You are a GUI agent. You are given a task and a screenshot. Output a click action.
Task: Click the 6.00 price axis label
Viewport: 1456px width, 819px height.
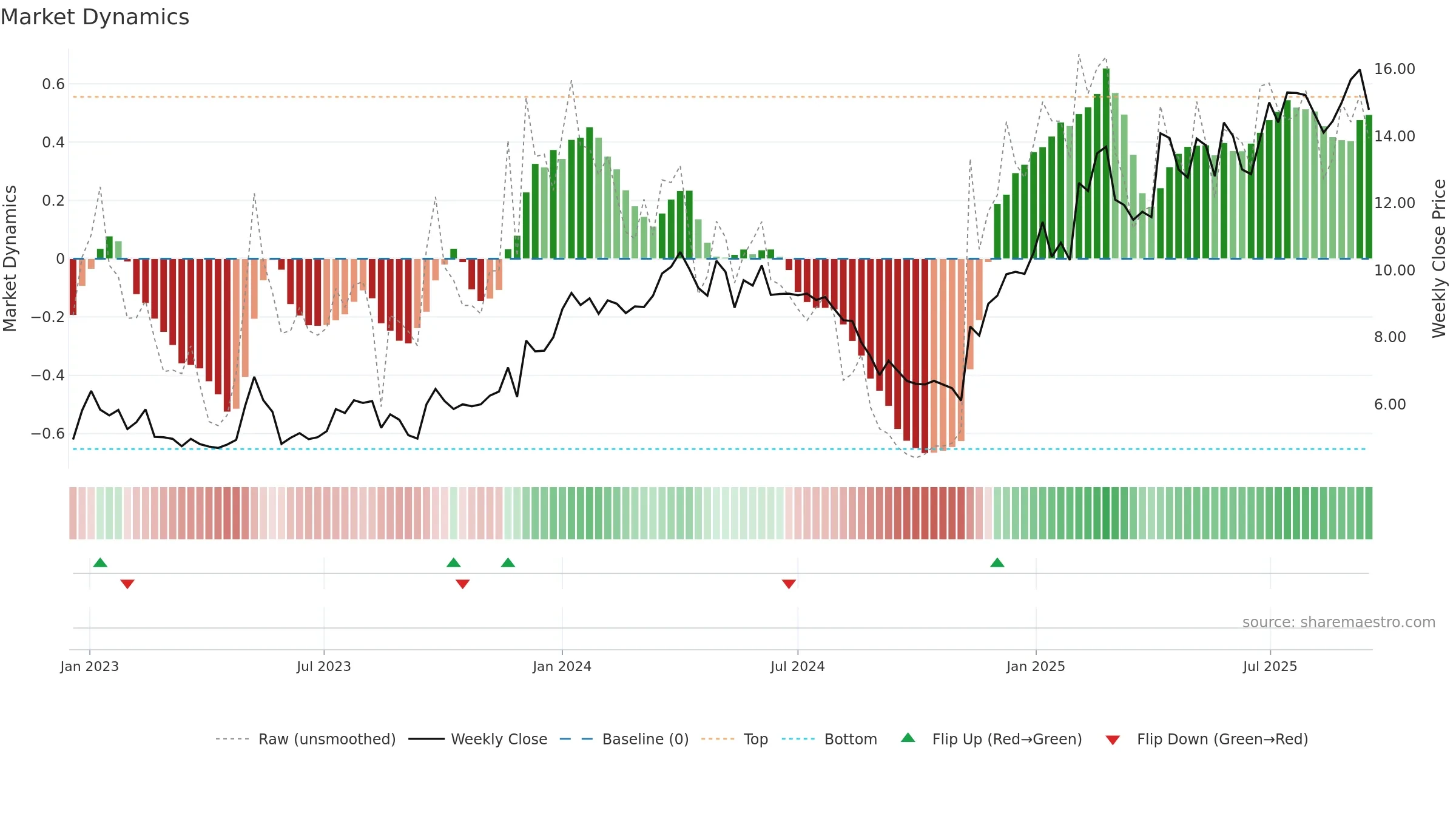point(1390,405)
